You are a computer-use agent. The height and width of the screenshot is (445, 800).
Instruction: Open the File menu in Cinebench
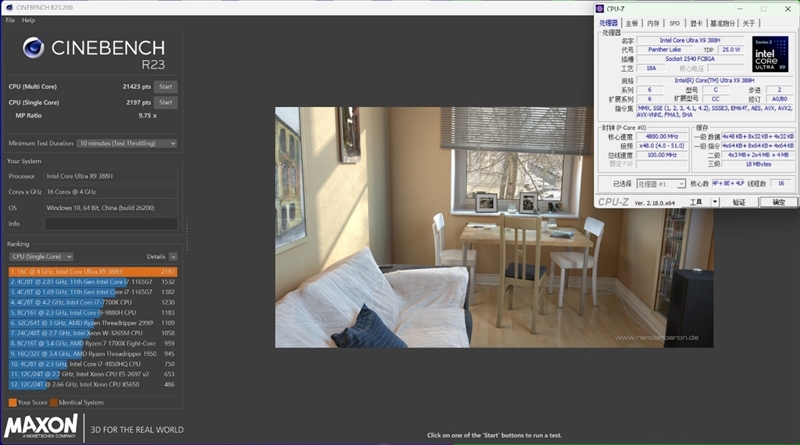coord(10,20)
